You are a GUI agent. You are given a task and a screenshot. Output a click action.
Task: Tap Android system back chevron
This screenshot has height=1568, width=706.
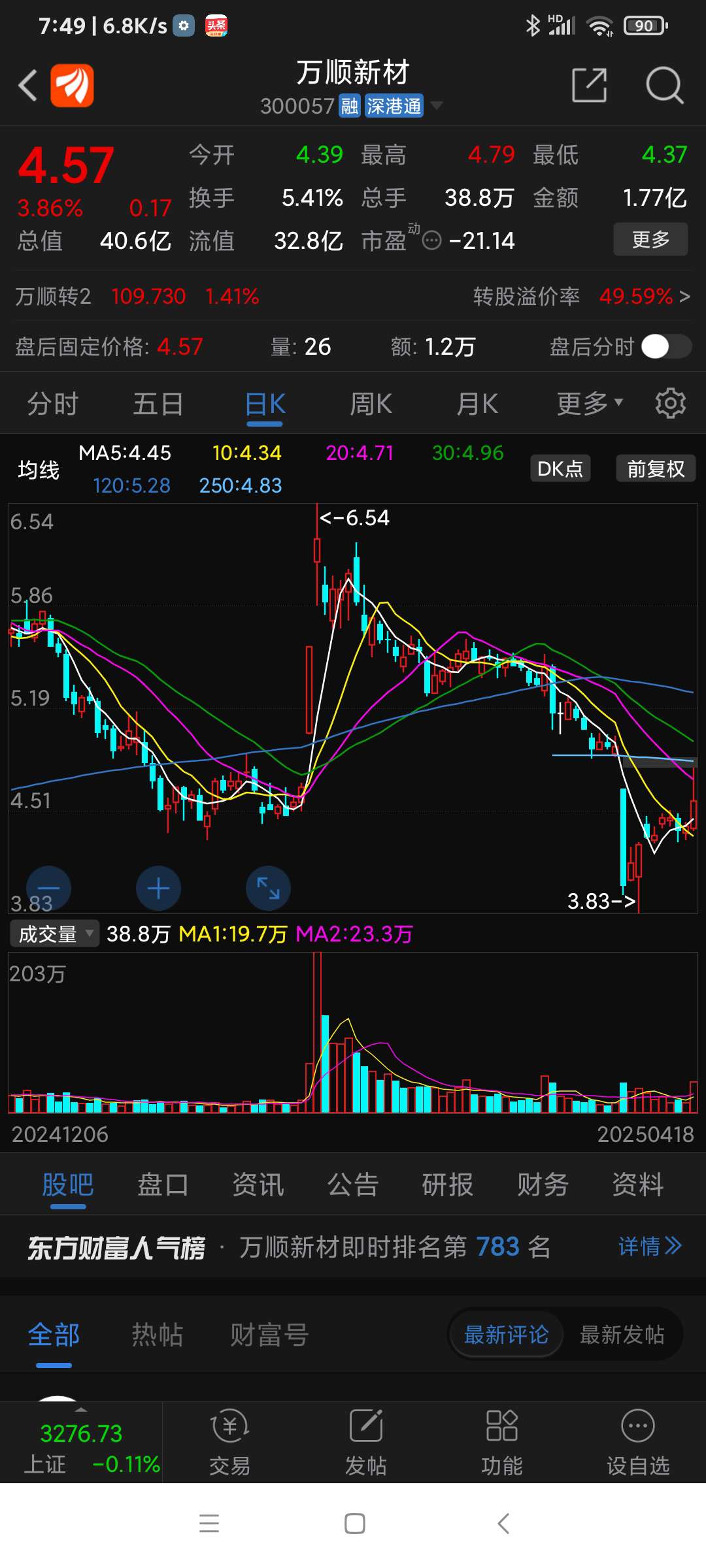(x=503, y=1524)
